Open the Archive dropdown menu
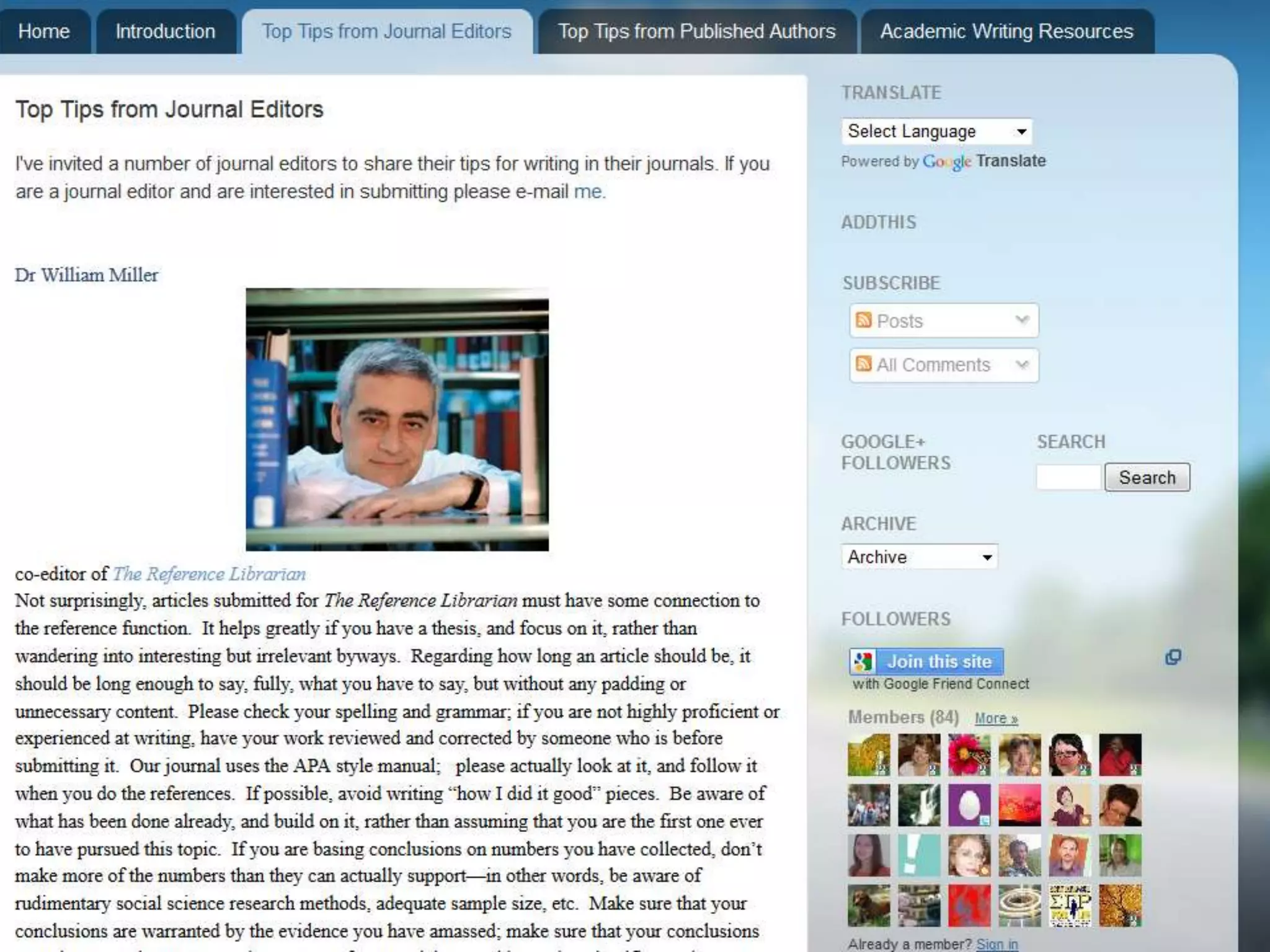Image resolution: width=1270 pixels, height=952 pixels. 919,557
